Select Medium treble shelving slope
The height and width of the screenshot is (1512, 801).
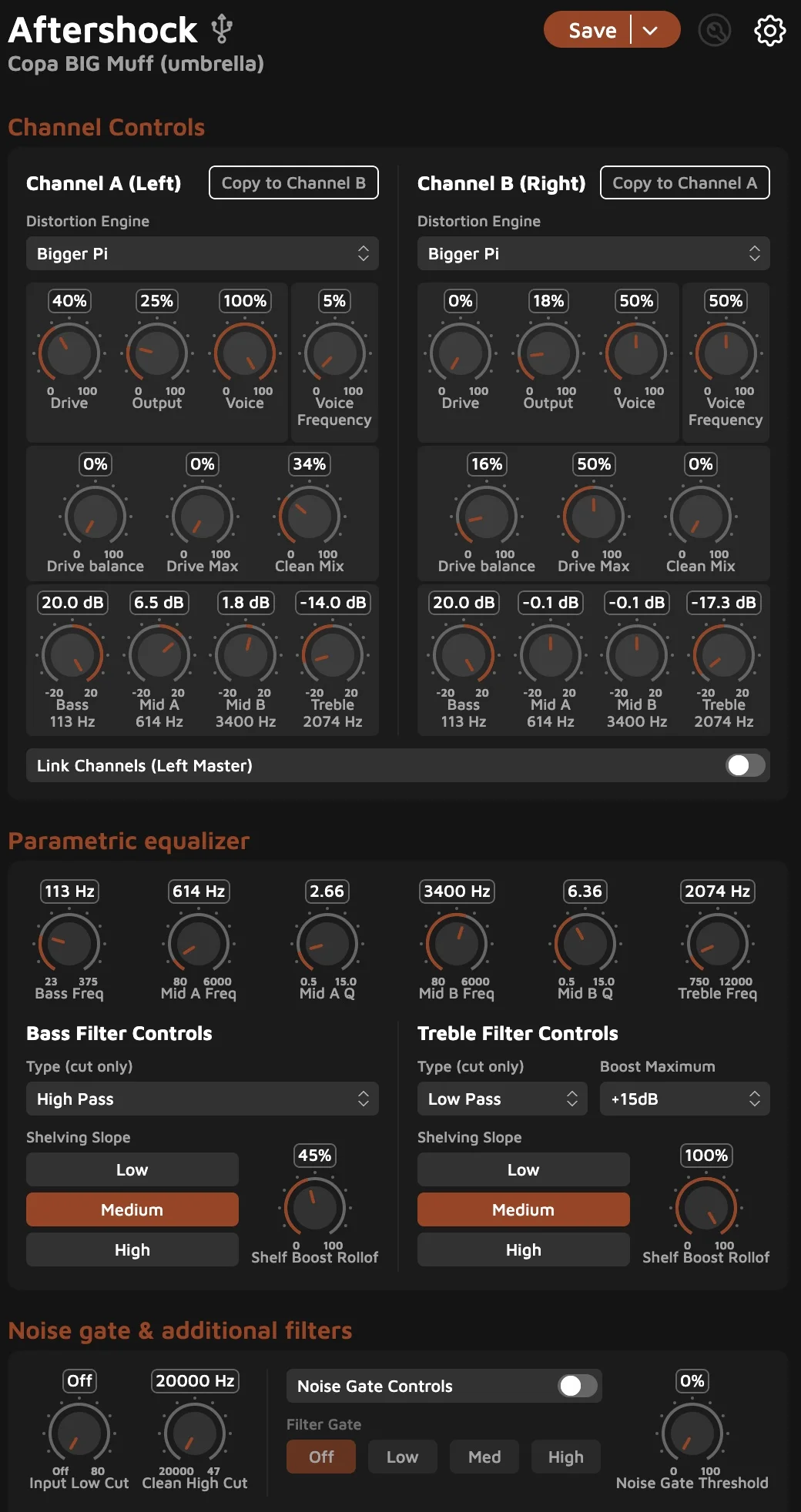[524, 1209]
